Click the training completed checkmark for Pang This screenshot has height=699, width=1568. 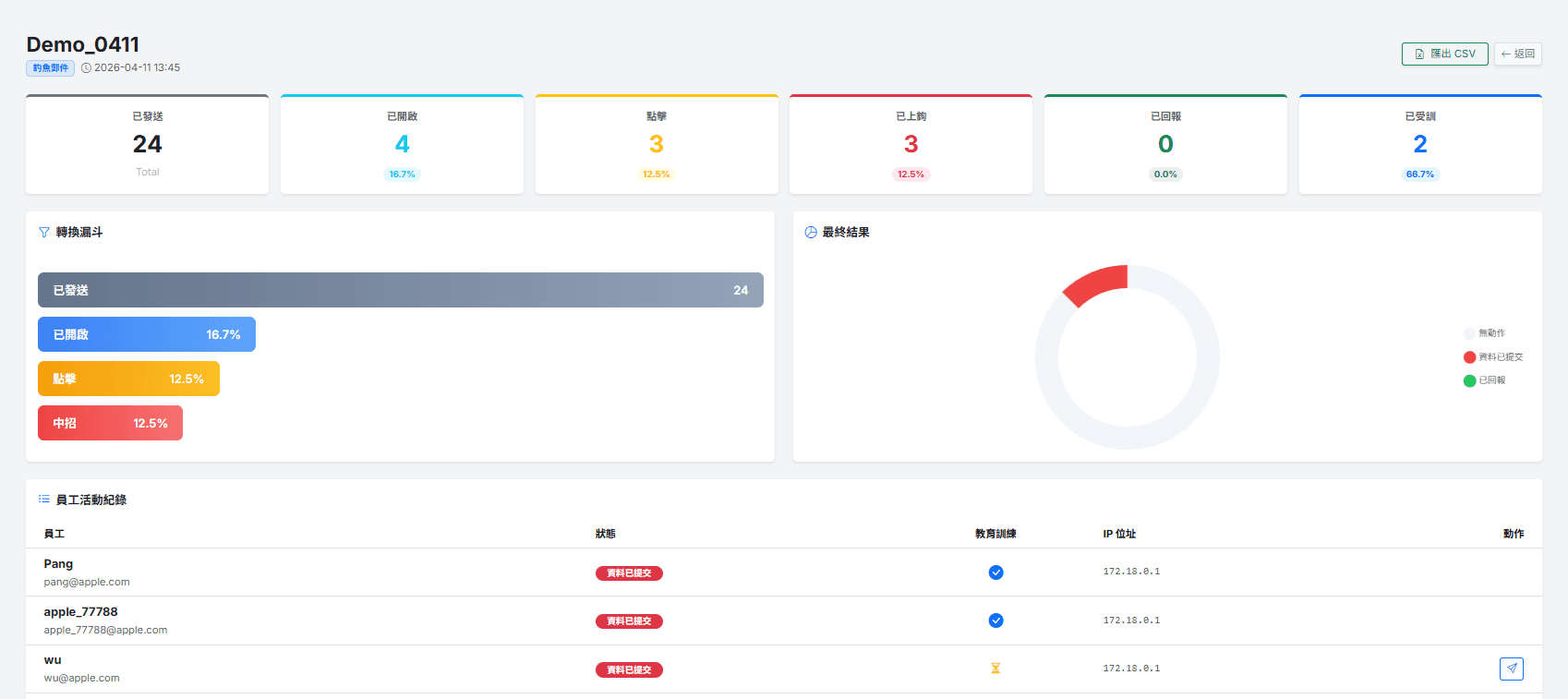tap(995, 572)
